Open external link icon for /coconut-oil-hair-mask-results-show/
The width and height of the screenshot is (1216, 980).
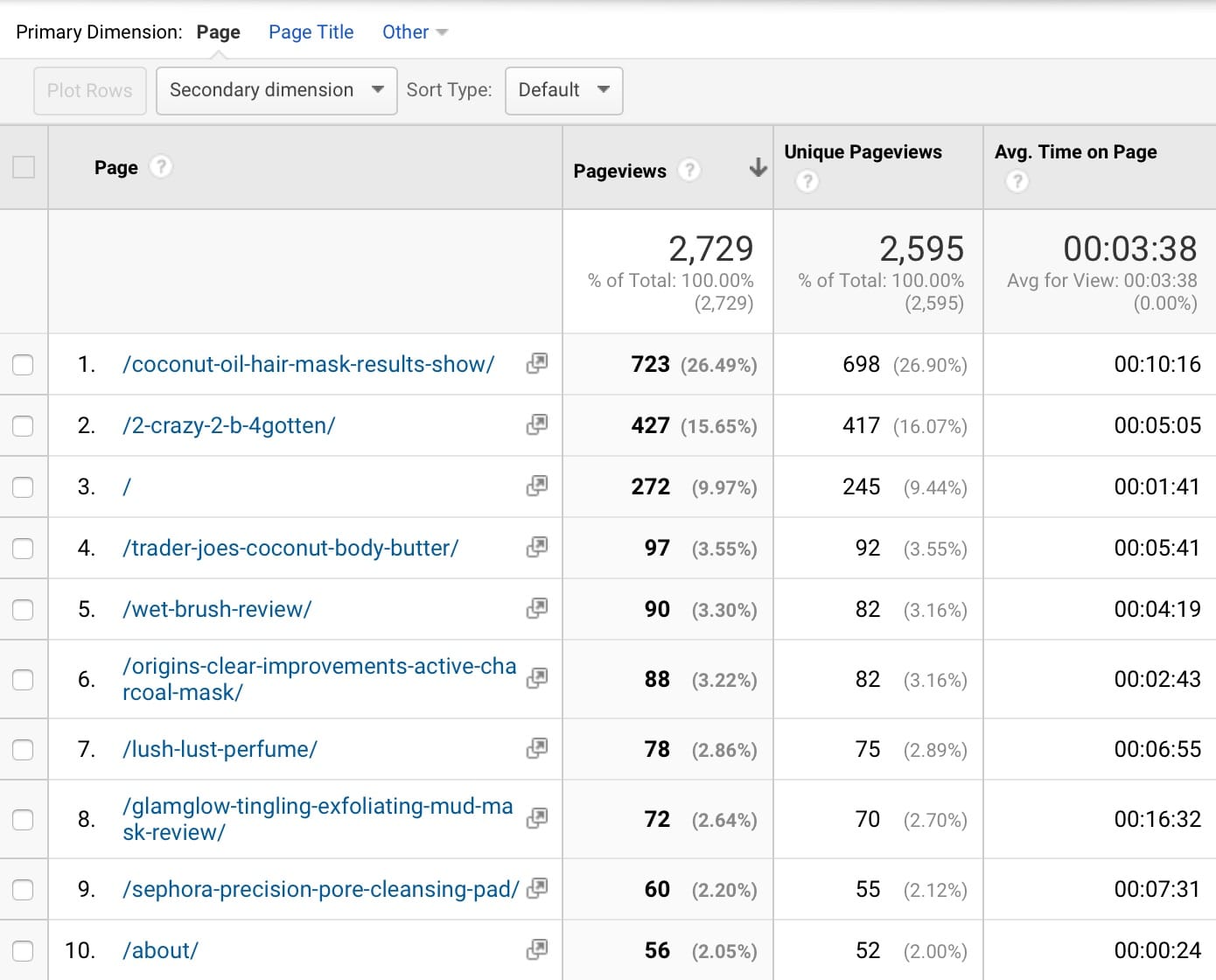click(x=537, y=363)
